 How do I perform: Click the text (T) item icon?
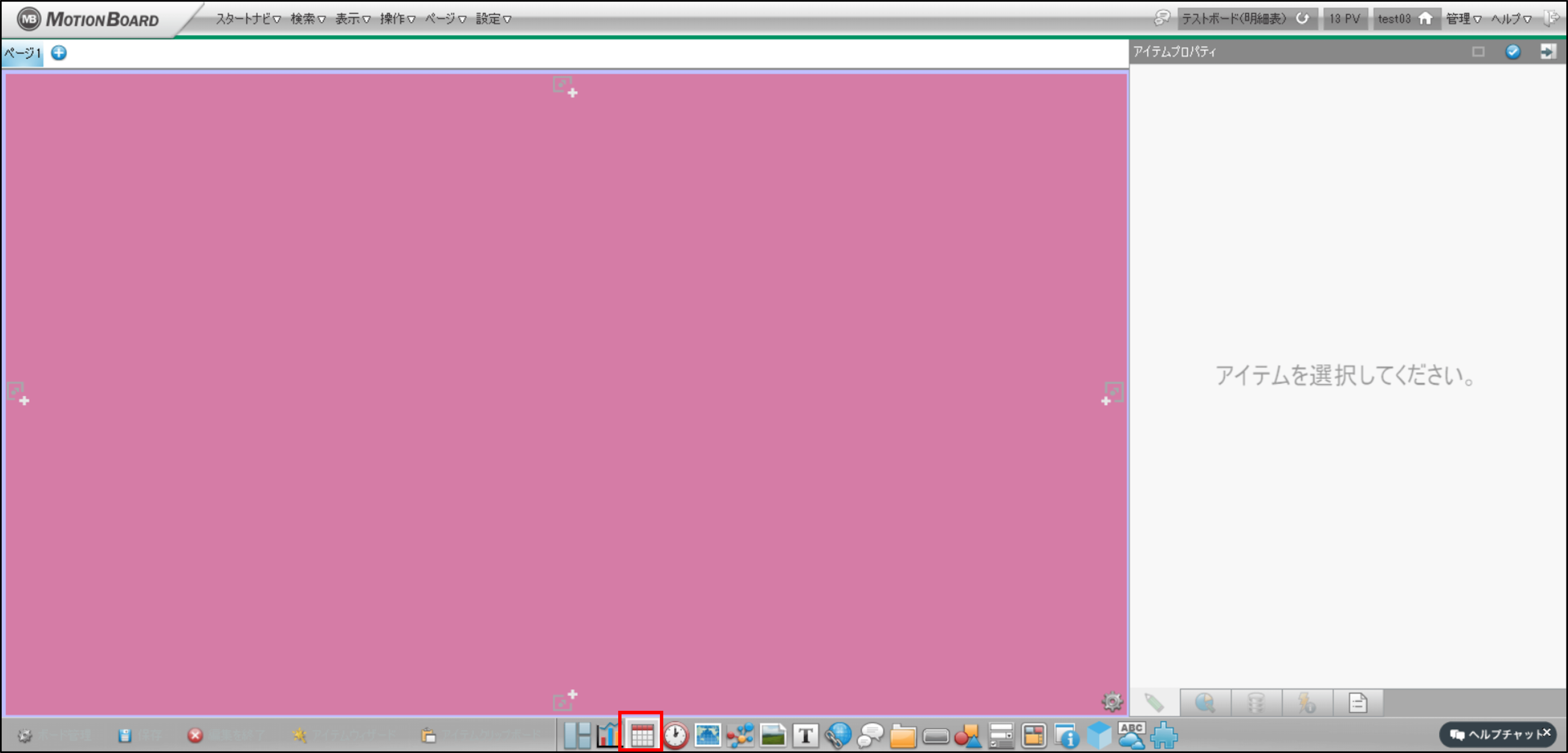point(805,735)
